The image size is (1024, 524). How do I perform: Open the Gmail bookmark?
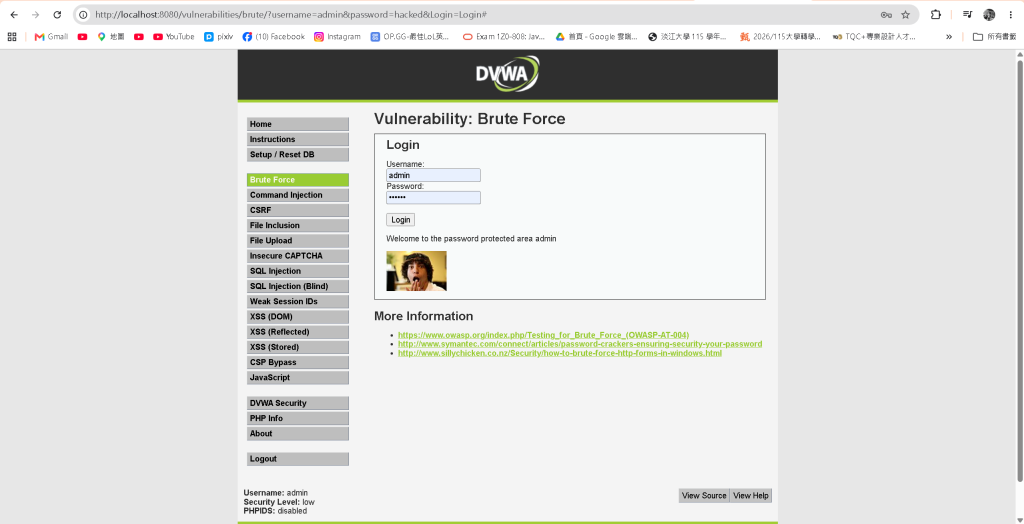[x=51, y=37]
